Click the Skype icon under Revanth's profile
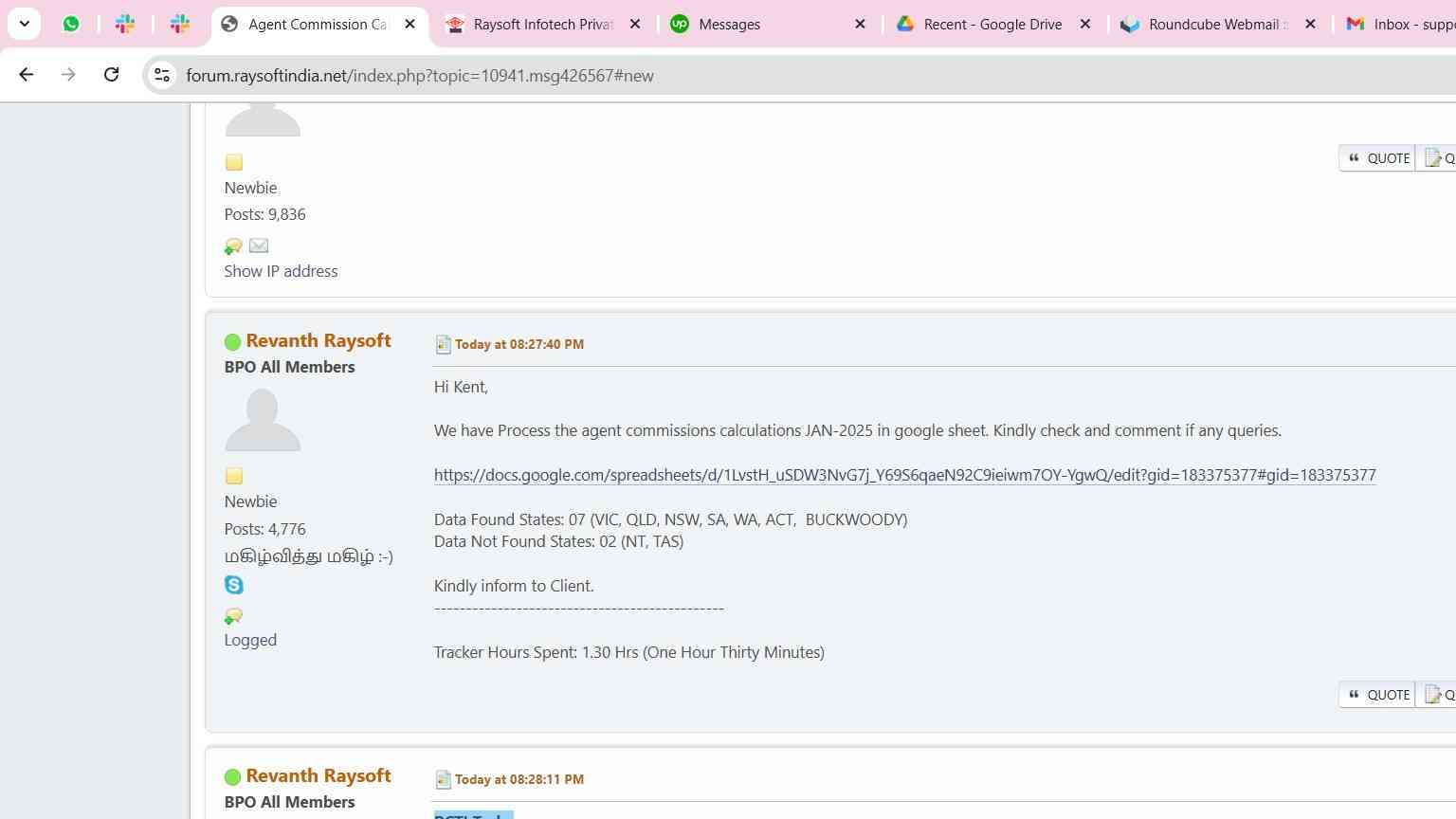The height and width of the screenshot is (819, 1456). [x=233, y=585]
